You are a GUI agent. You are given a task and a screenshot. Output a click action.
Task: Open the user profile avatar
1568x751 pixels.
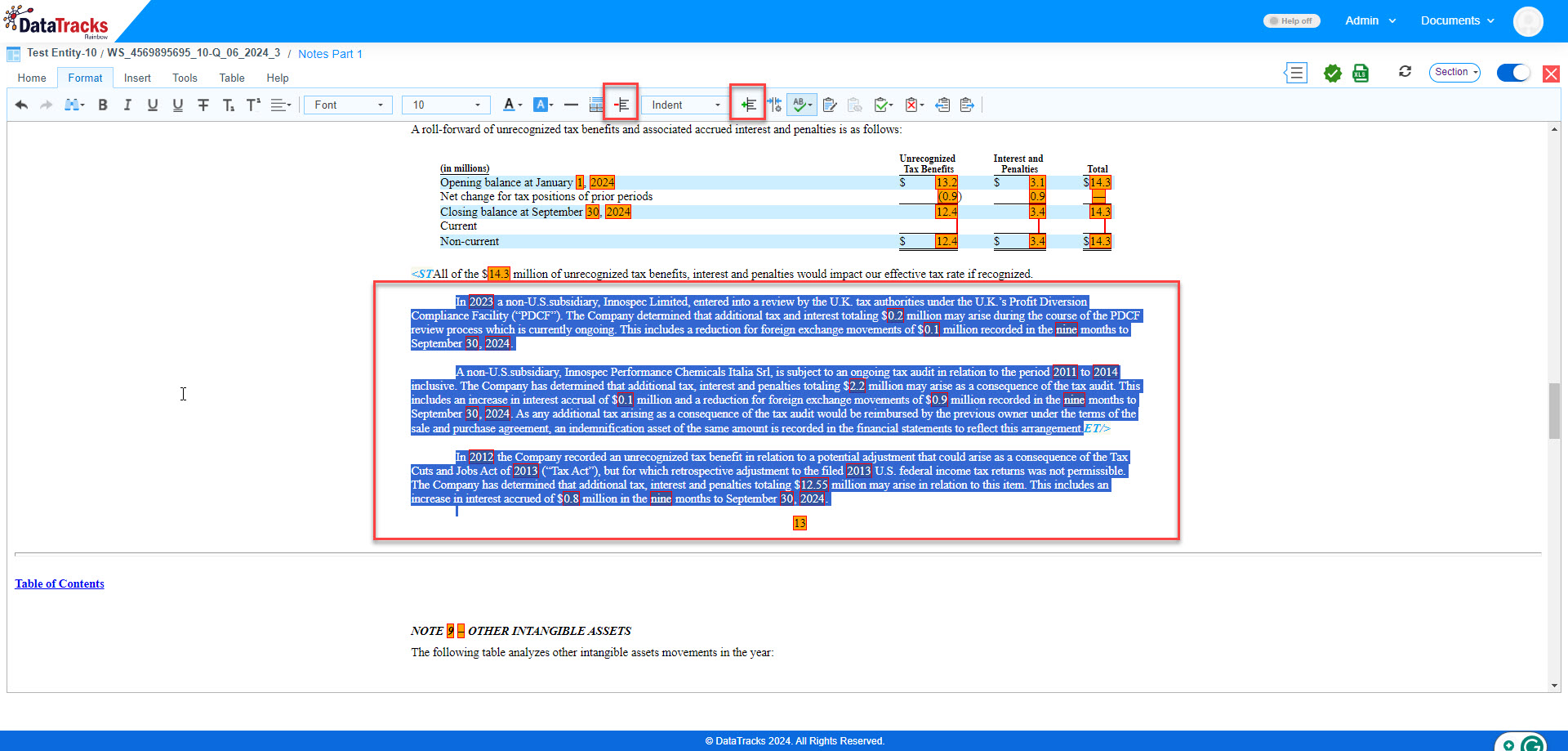1527,21
